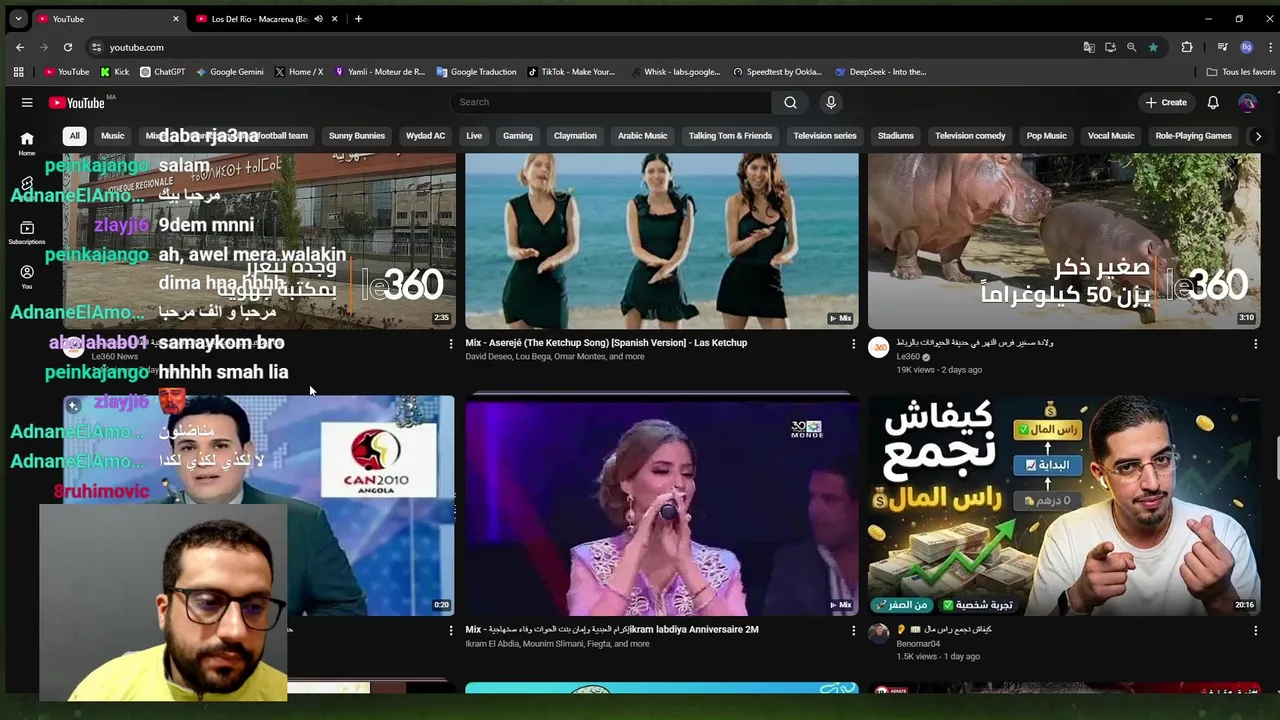Image resolution: width=1280 pixels, height=720 pixels.
Task: Select the Sunny Bunnies chip
Action: pyautogui.click(x=357, y=136)
